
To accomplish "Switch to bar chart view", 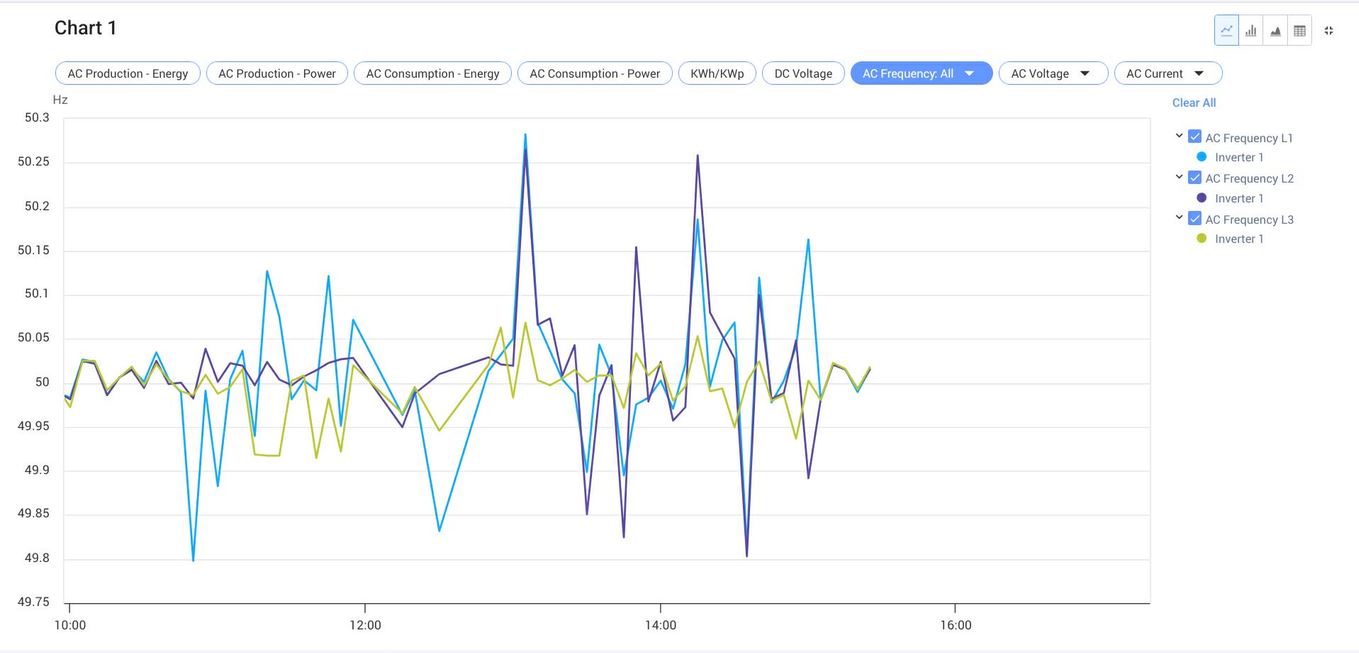I will [x=1251, y=30].
